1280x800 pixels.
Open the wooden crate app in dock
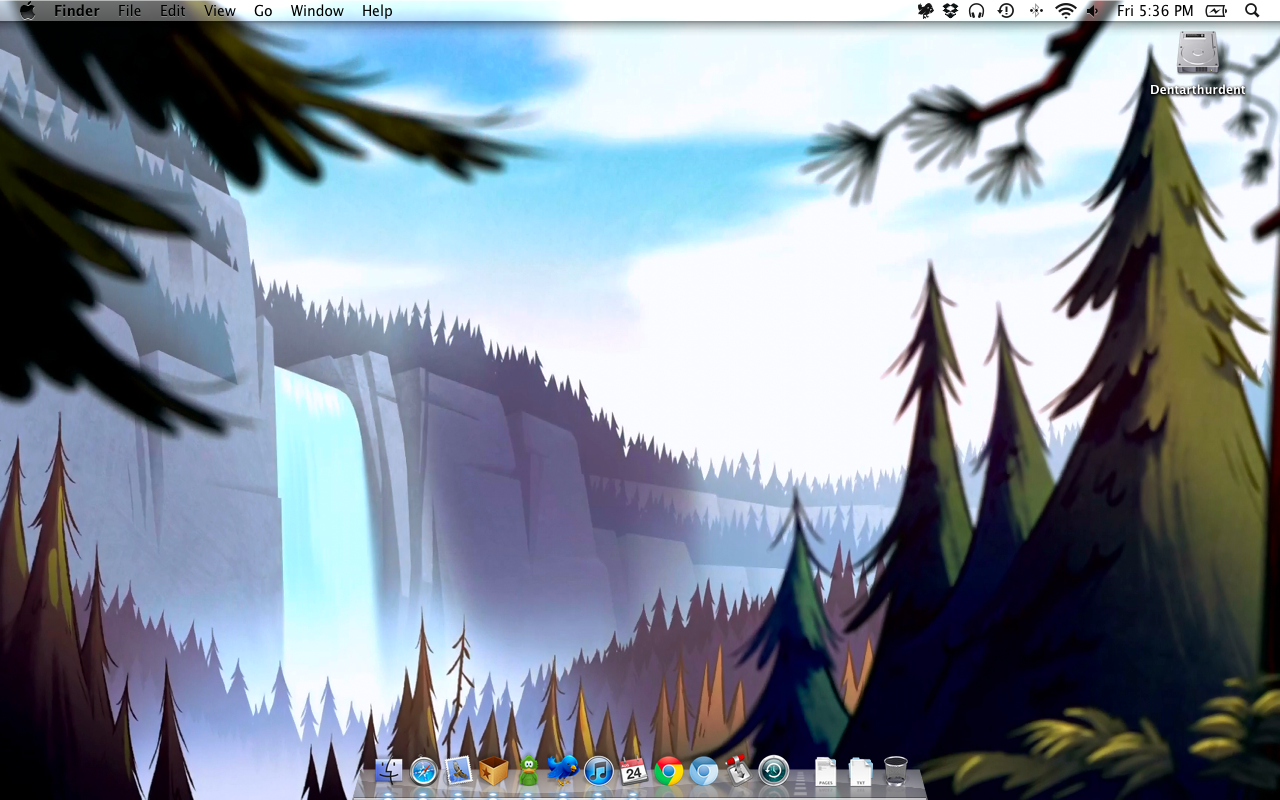(x=494, y=771)
